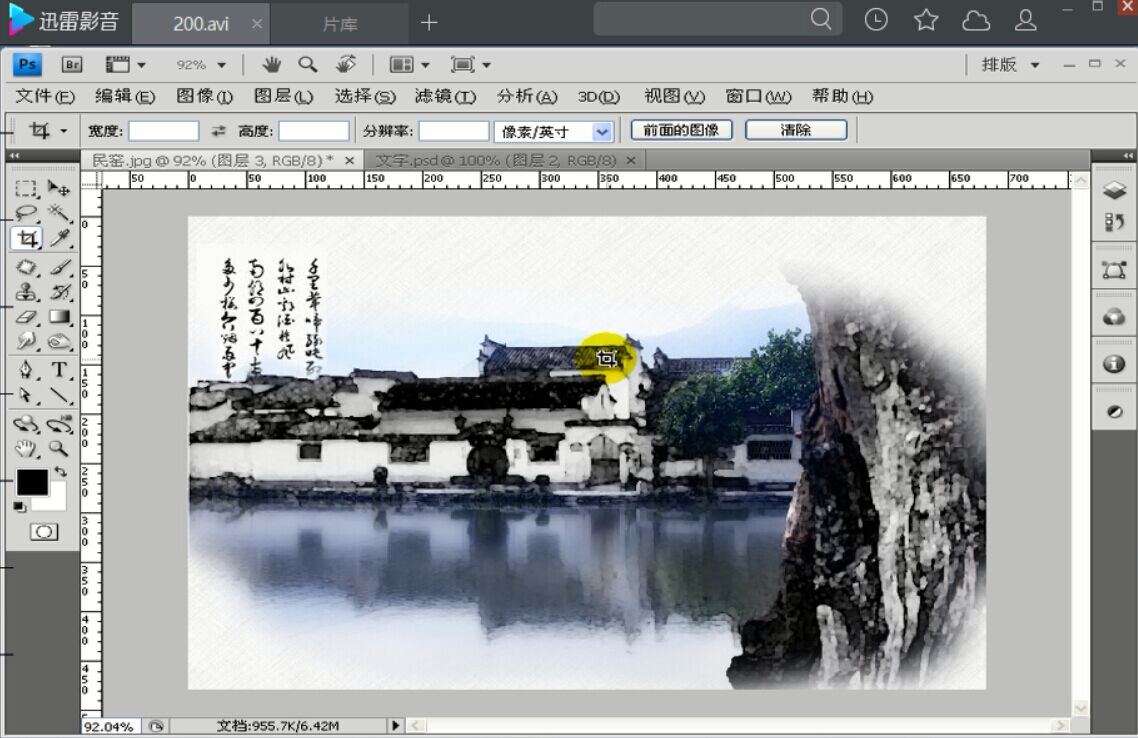Viewport: 1138px width, 738px height.
Task: Open the Layers panel icon on the right
Action: tap(1113, 190)
